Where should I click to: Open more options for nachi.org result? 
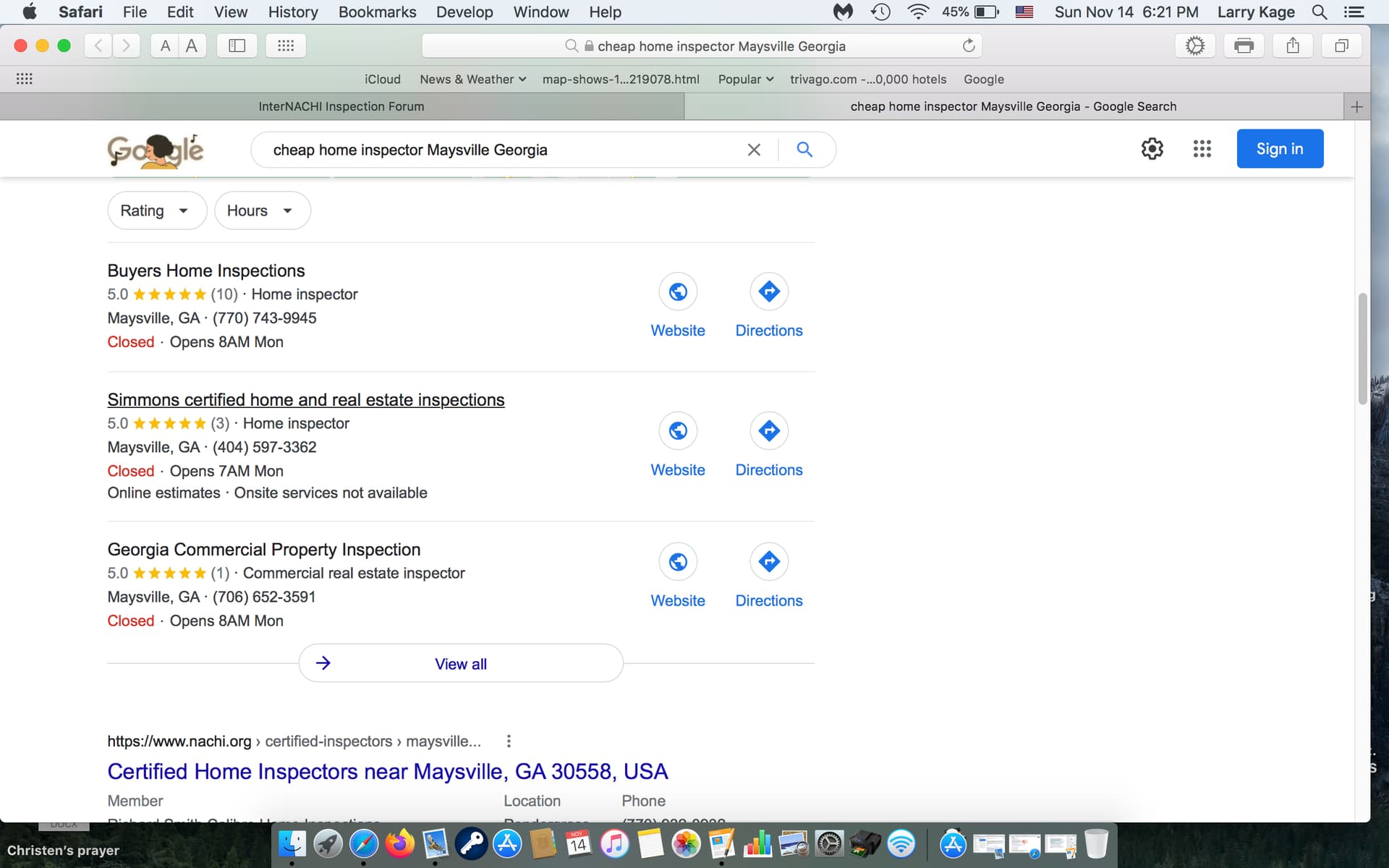[x=509, y=741]
